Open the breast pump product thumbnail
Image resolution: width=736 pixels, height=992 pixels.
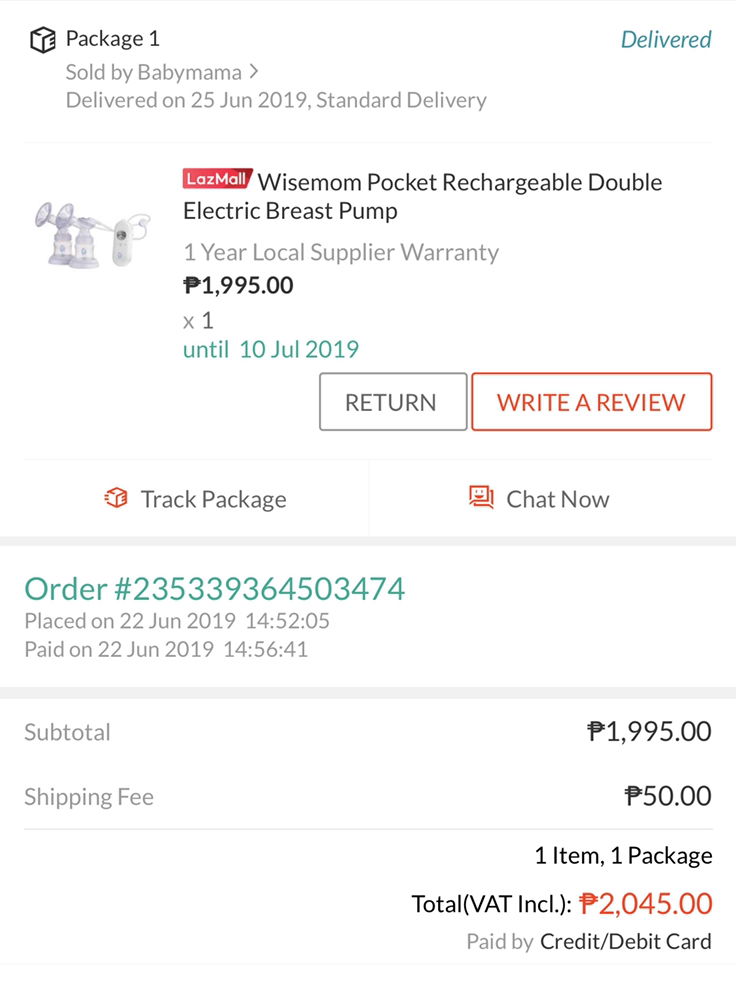tap(92, 234)
